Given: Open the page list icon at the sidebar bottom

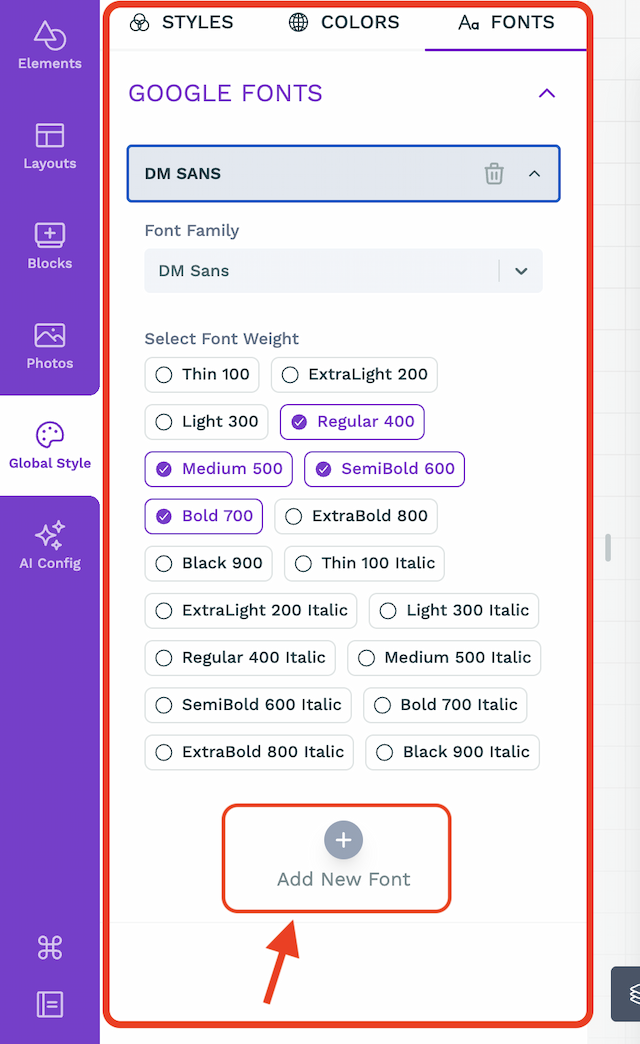Looking at the screenshot, I should [50, 1004].
